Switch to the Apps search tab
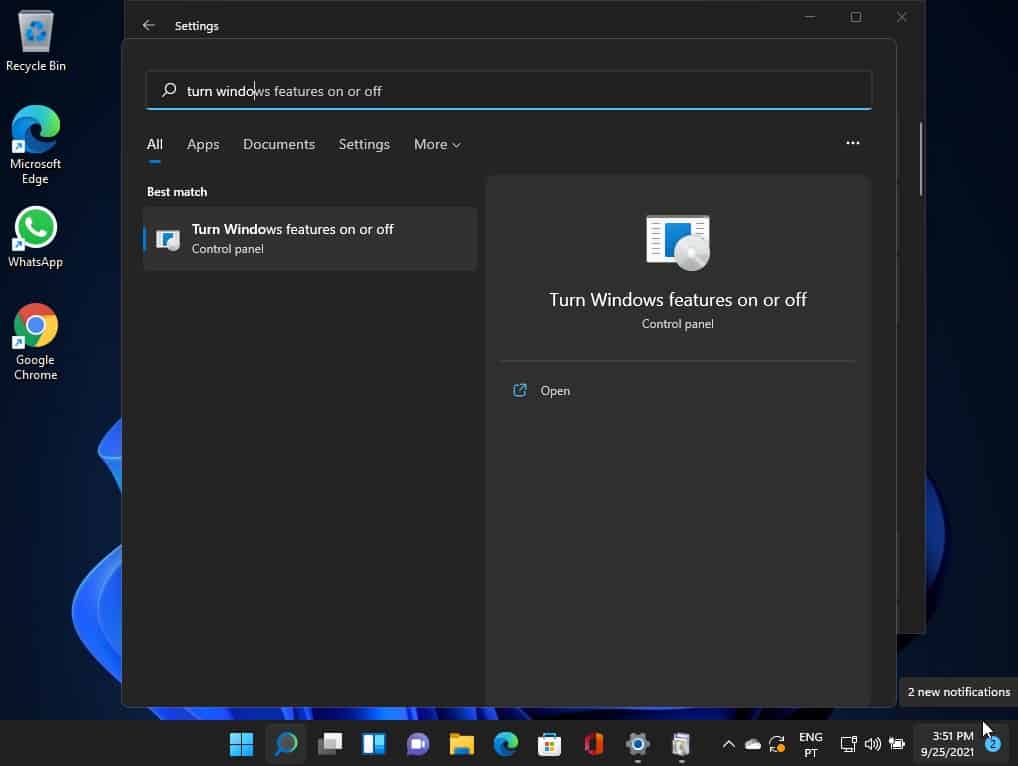Screen dimensions: 1018x766 tap(203, 144)
